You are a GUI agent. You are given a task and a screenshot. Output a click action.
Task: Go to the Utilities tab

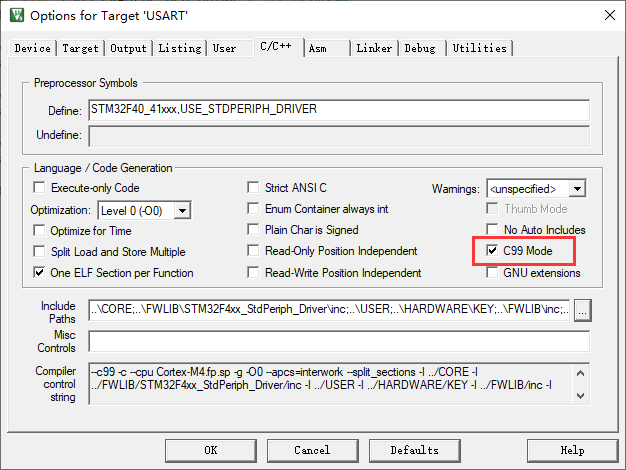pyautogui.click(x=479, y=48)
